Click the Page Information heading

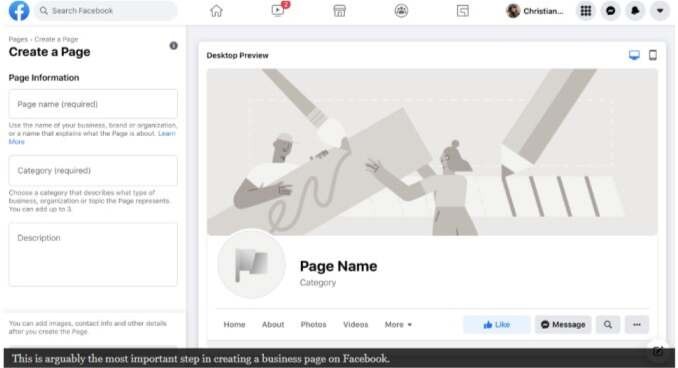click(x=44, y=78)
